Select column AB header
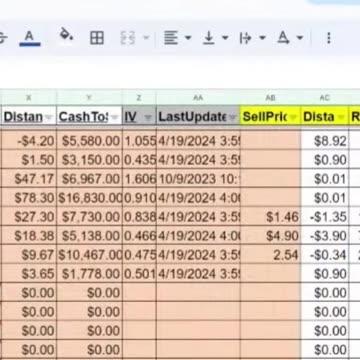This screenshot has width=360, height=360. point(270,98)
